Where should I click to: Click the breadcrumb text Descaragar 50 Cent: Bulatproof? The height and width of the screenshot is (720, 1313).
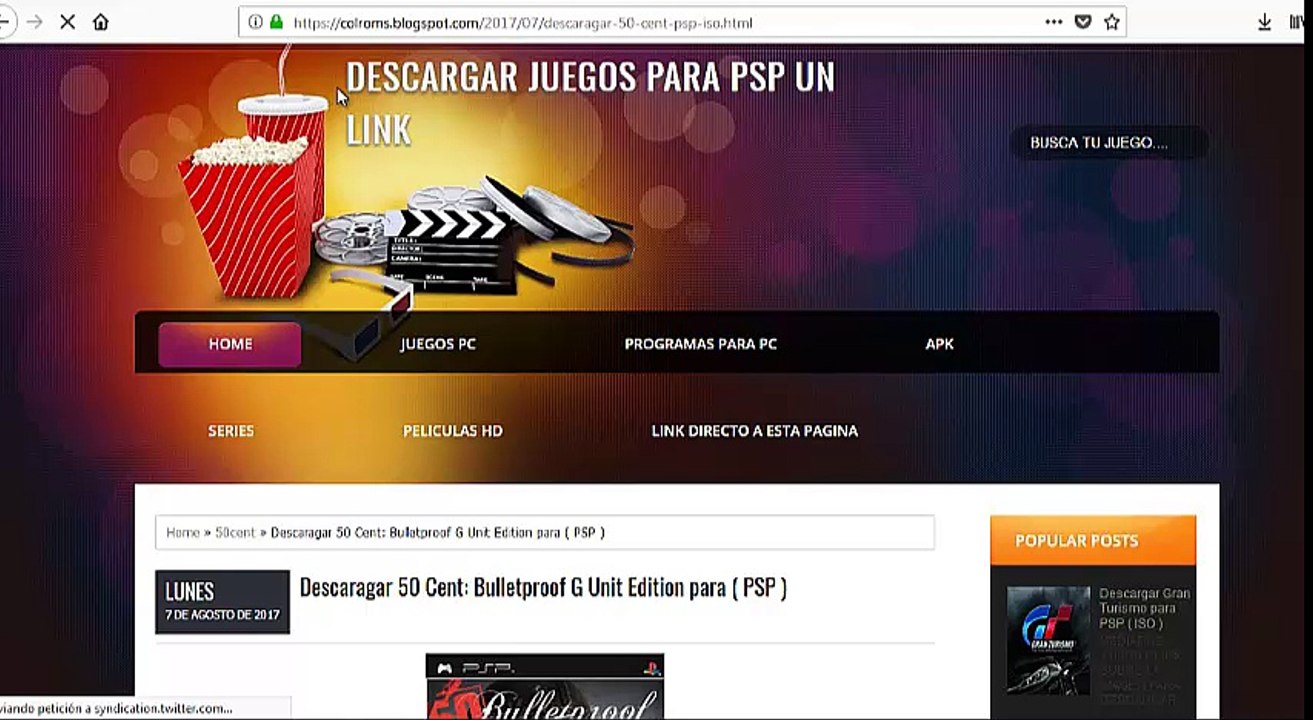point(438,533)
